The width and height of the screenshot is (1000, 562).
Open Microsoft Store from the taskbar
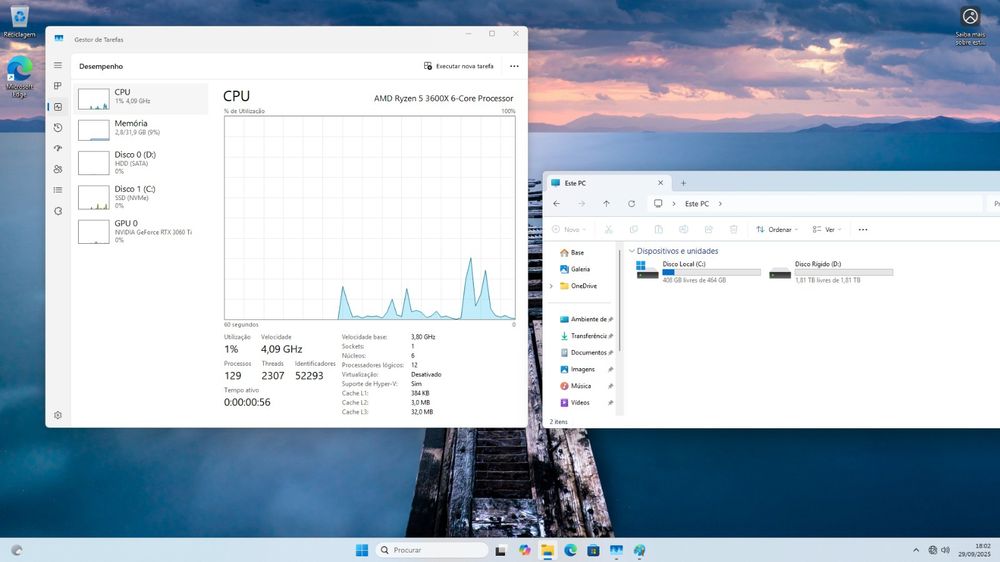click(593, 550)
